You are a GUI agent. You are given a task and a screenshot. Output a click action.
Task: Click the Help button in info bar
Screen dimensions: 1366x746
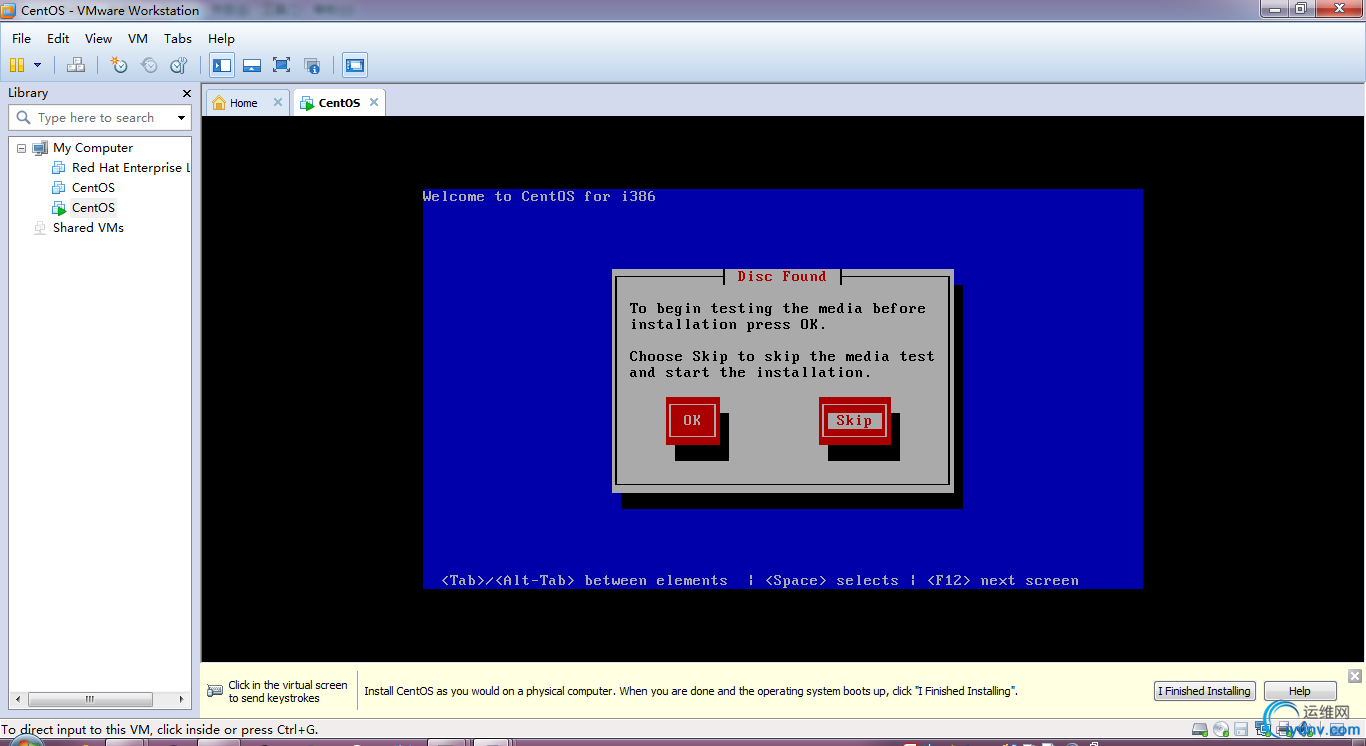click(x=1300, y=691)
